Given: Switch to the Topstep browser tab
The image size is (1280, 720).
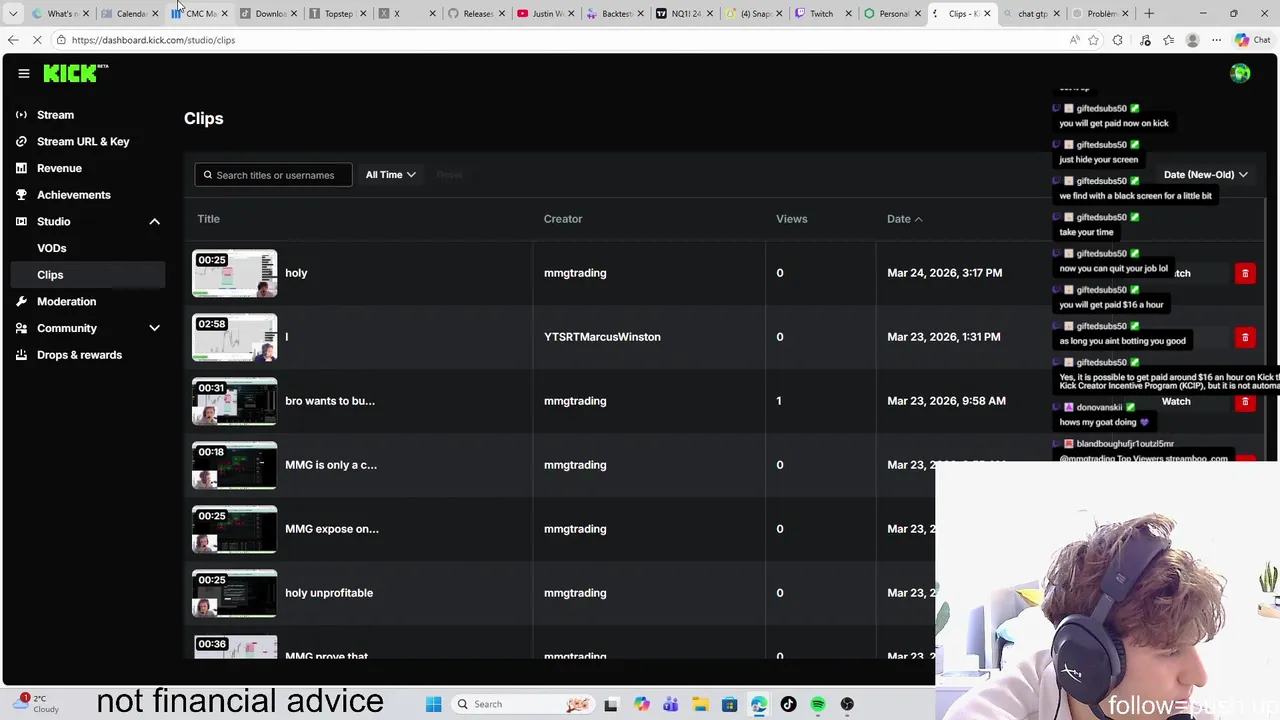Looking at the screenshot, I should [338, 13].
